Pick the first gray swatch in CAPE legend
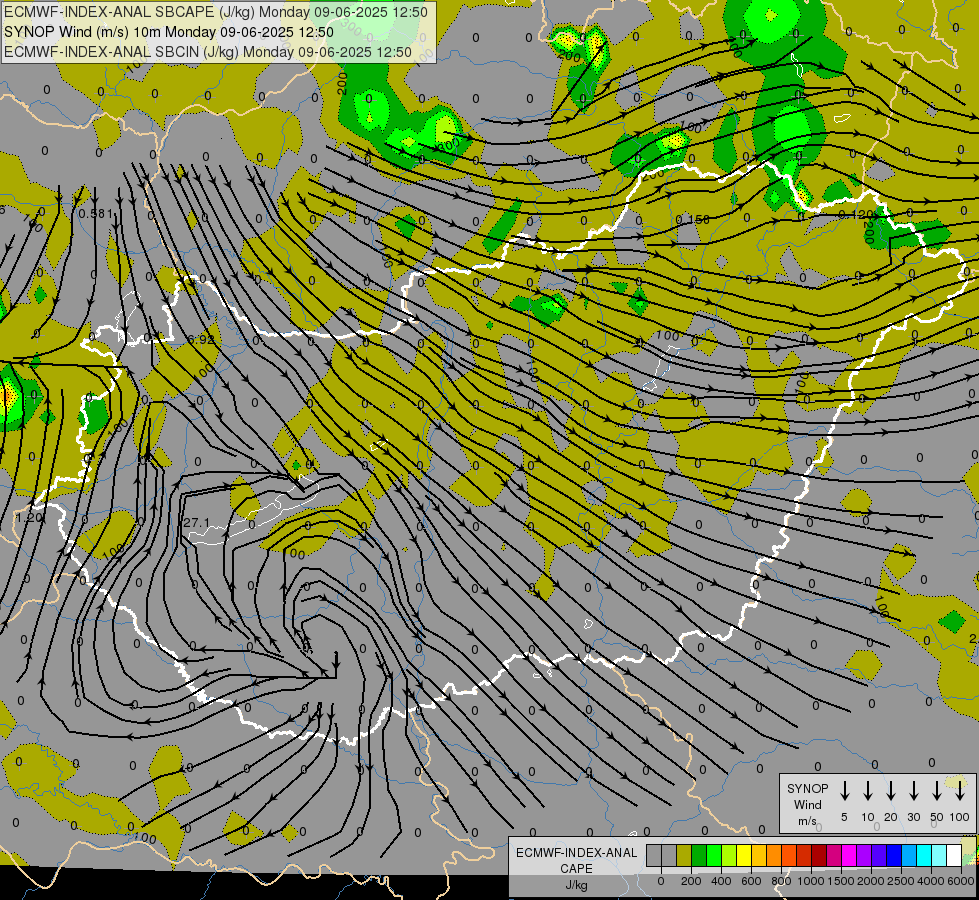Screen dimensions: 979x900 654,855
